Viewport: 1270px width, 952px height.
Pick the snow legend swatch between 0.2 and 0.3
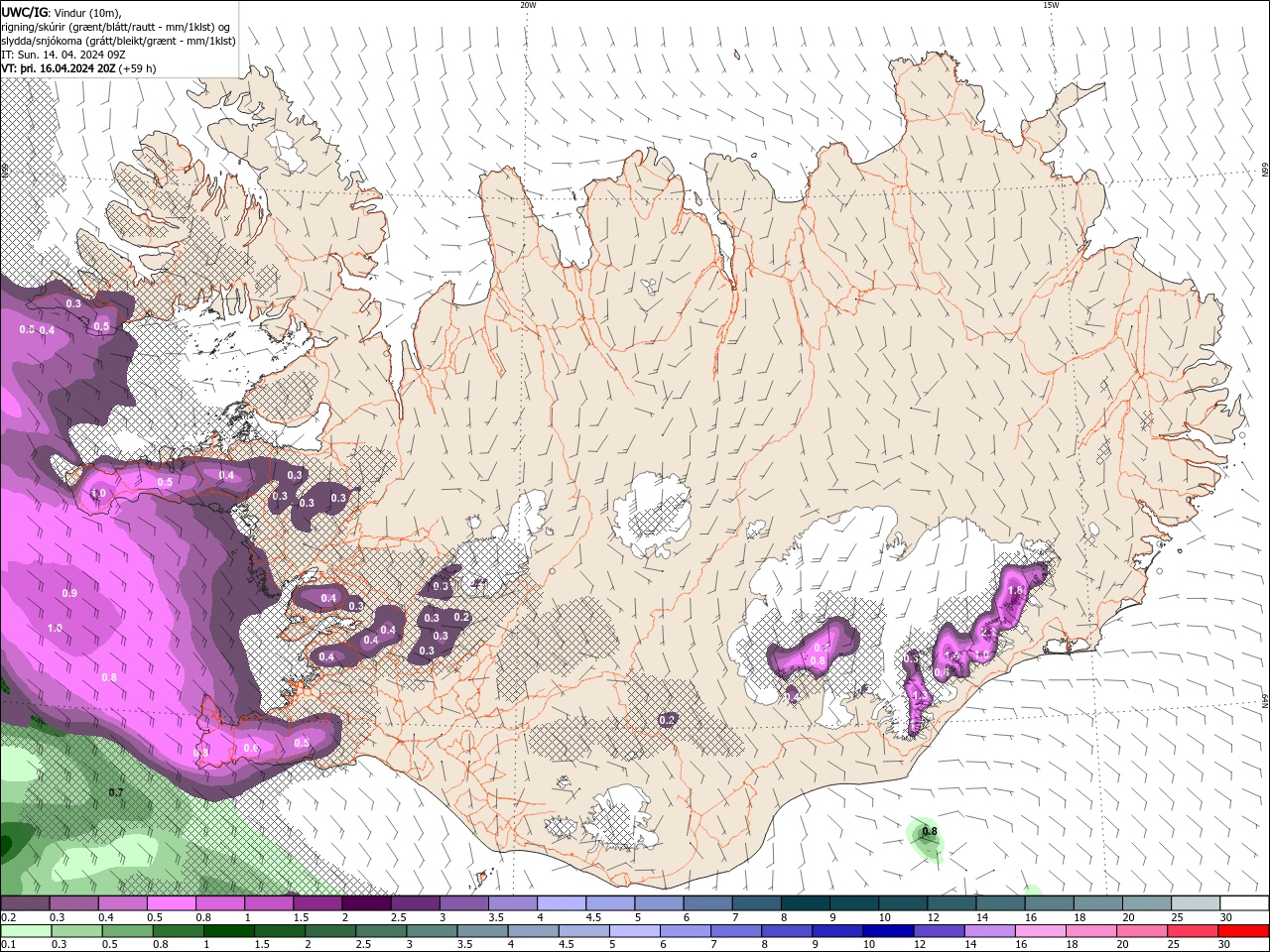click(25, 903)
